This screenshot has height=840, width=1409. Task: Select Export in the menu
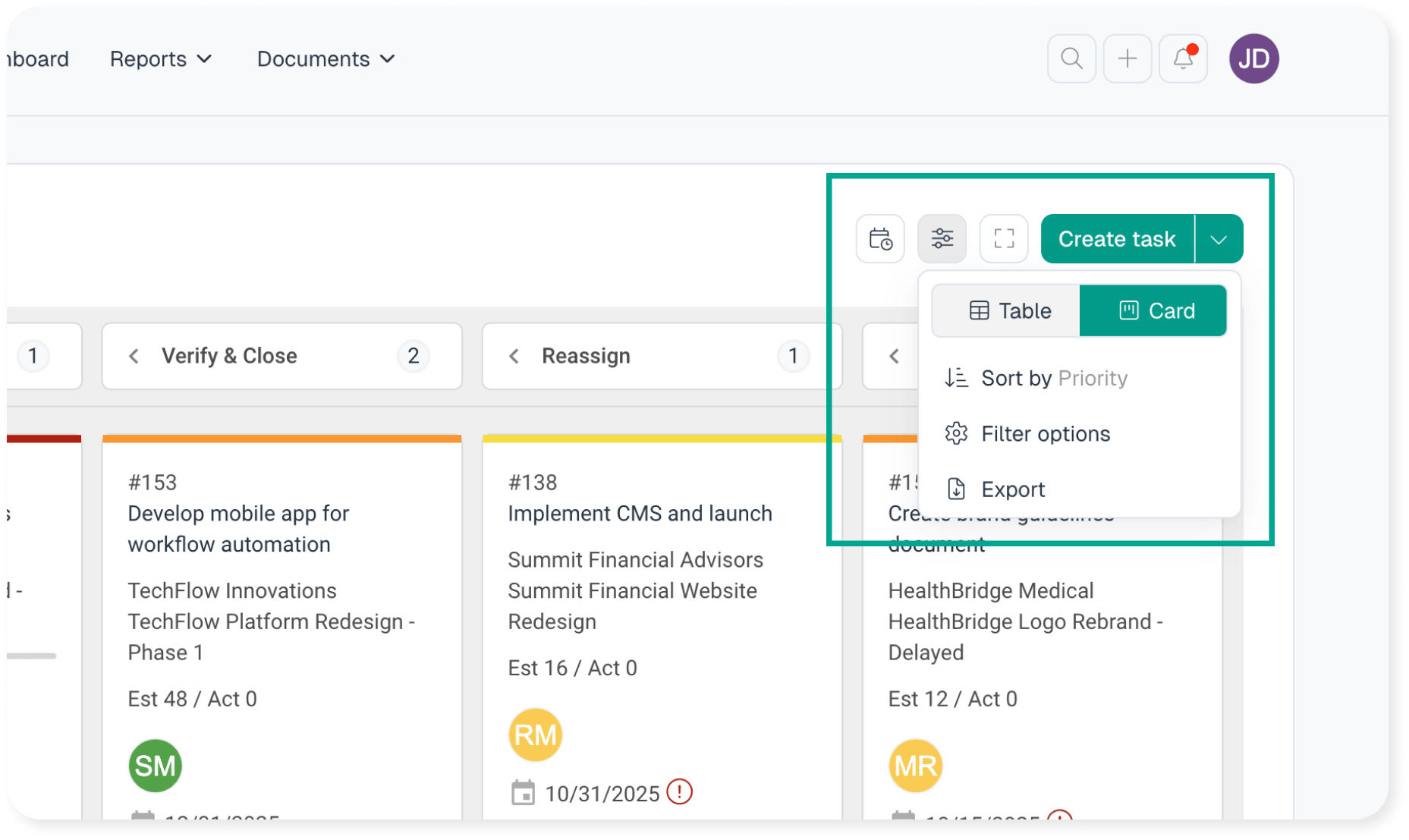[x=1012, y=489]
